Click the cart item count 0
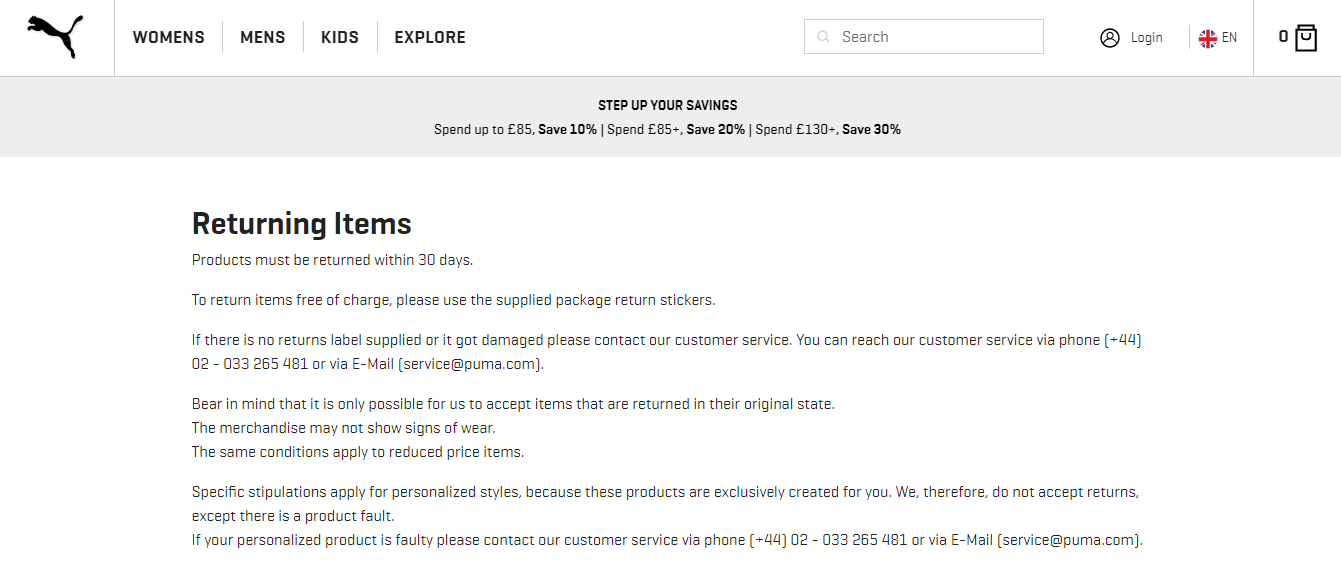This screenshot has width=1341, height=565. (x=1283, y=37)
